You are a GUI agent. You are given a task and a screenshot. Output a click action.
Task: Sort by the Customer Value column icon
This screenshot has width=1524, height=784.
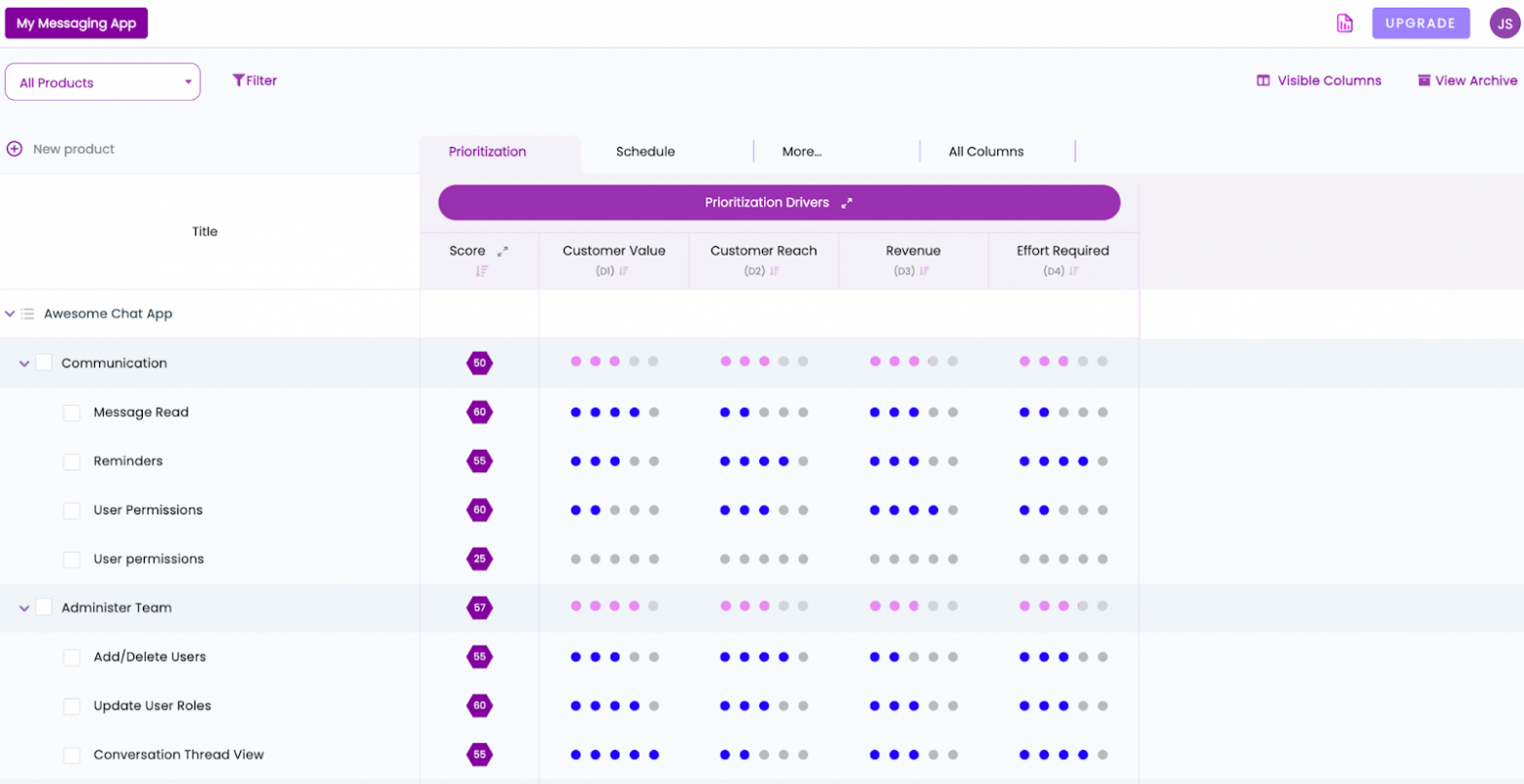pyautogui.click(x=624, y=271)
